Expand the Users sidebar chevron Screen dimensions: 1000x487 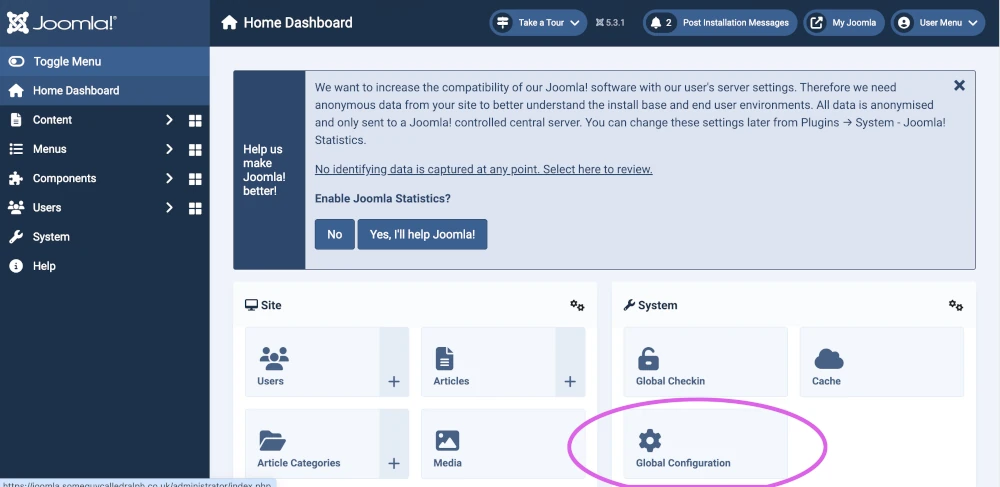(x=169, y=208)
